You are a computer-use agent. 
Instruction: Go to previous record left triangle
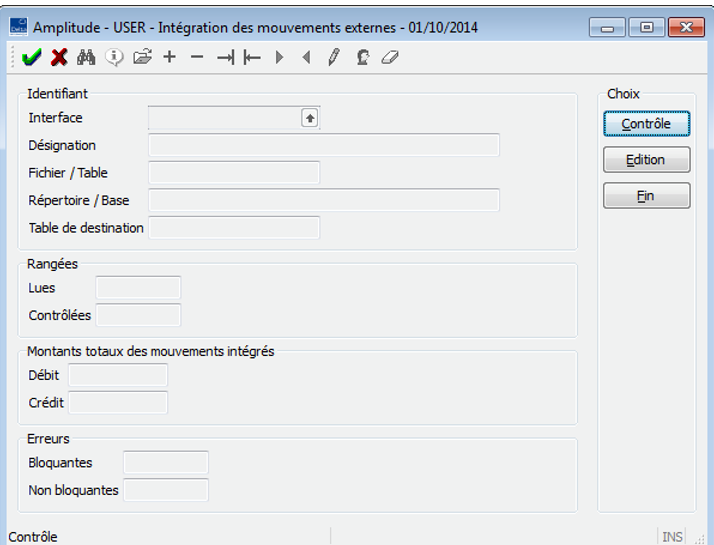(x=307, y=58)
